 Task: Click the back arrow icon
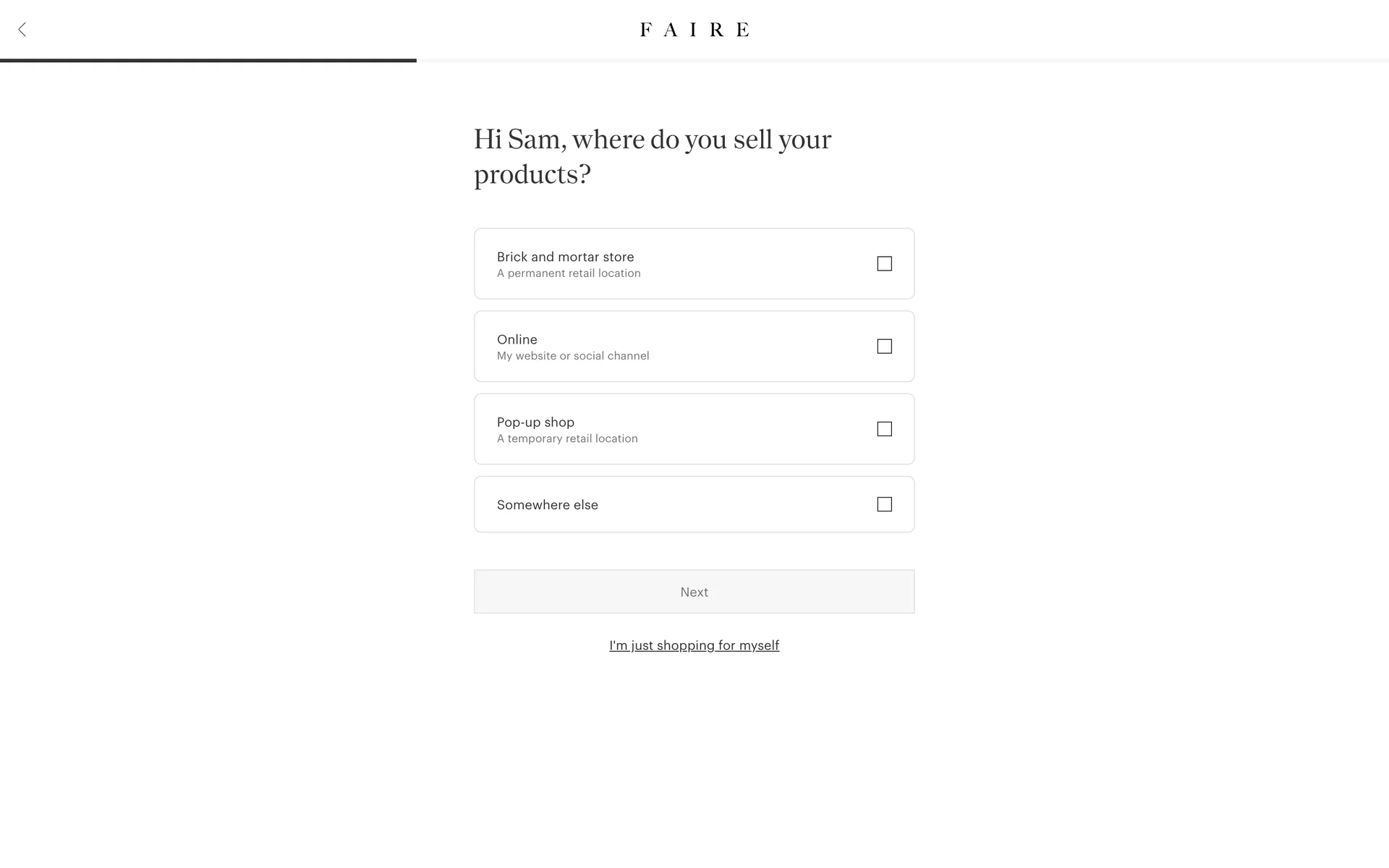22,30
